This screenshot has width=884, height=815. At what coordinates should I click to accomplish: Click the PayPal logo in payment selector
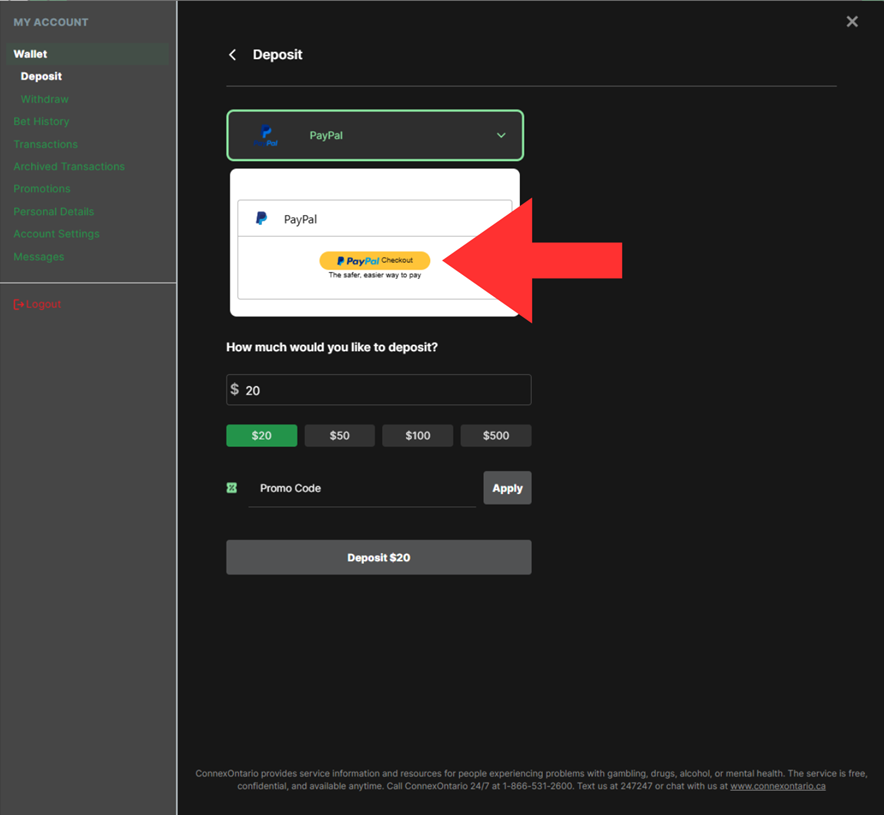265,135
